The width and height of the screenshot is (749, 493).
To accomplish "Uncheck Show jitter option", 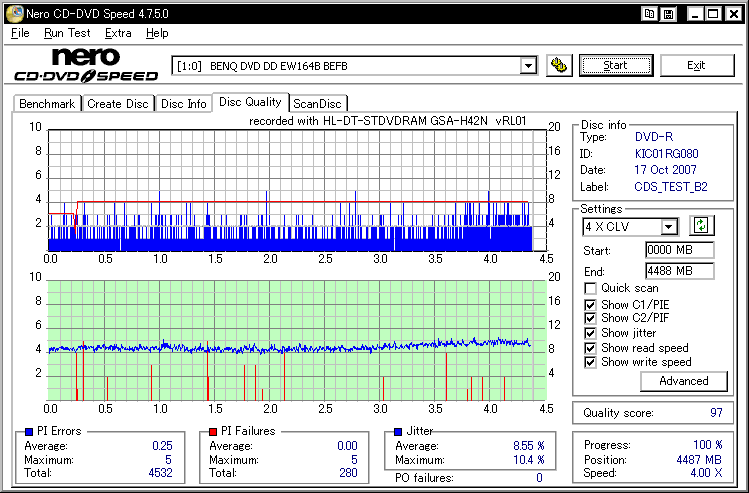I will (x=590, y=333).
